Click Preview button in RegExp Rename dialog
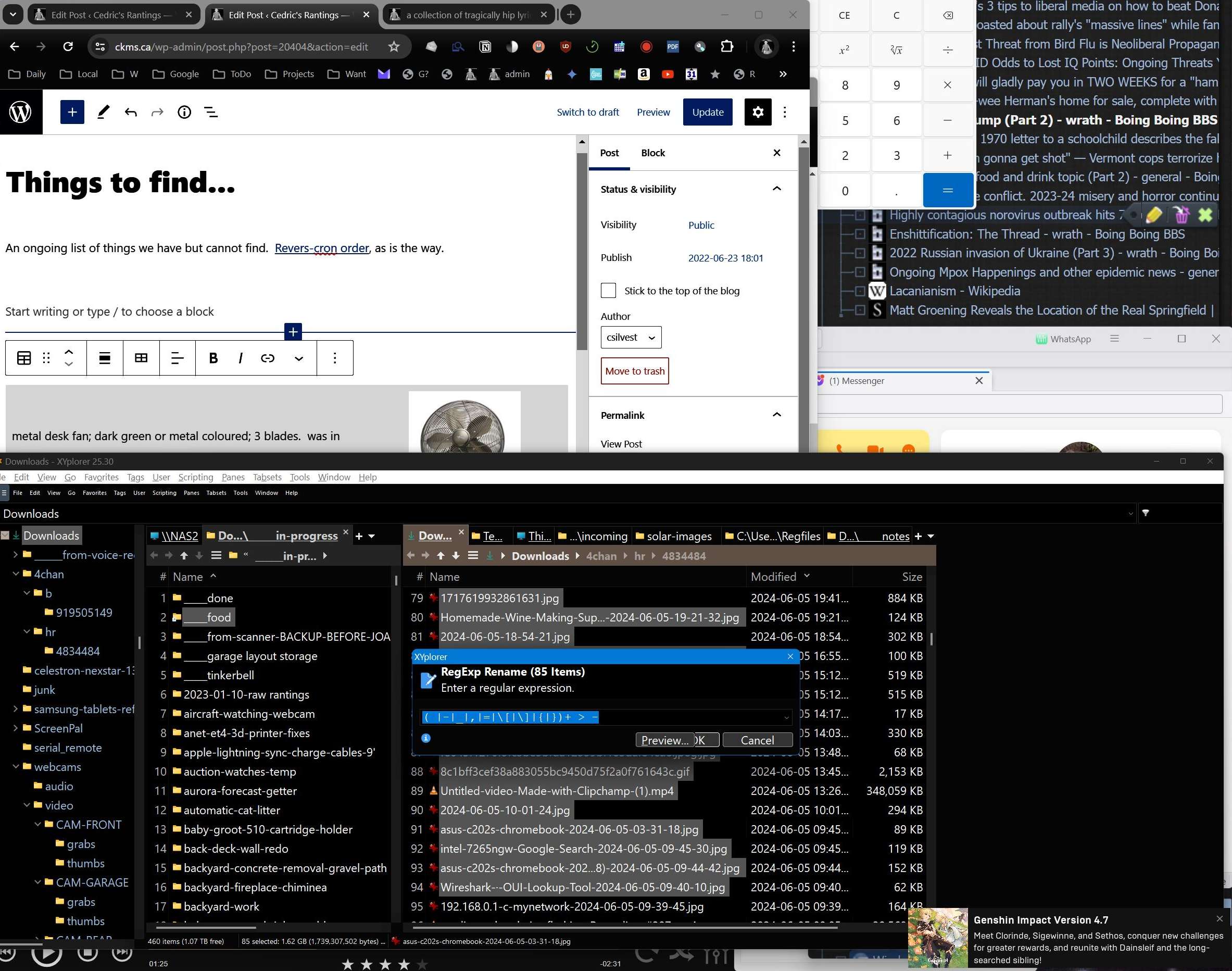The image size is (1232, 971). (x=664, y=740)
